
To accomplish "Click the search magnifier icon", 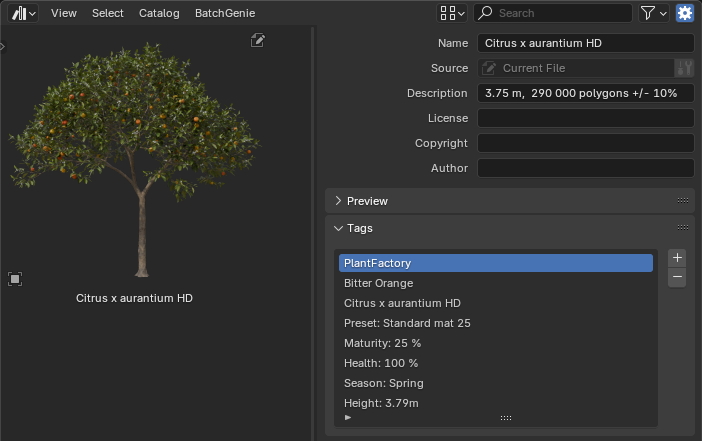I will 485,13.
